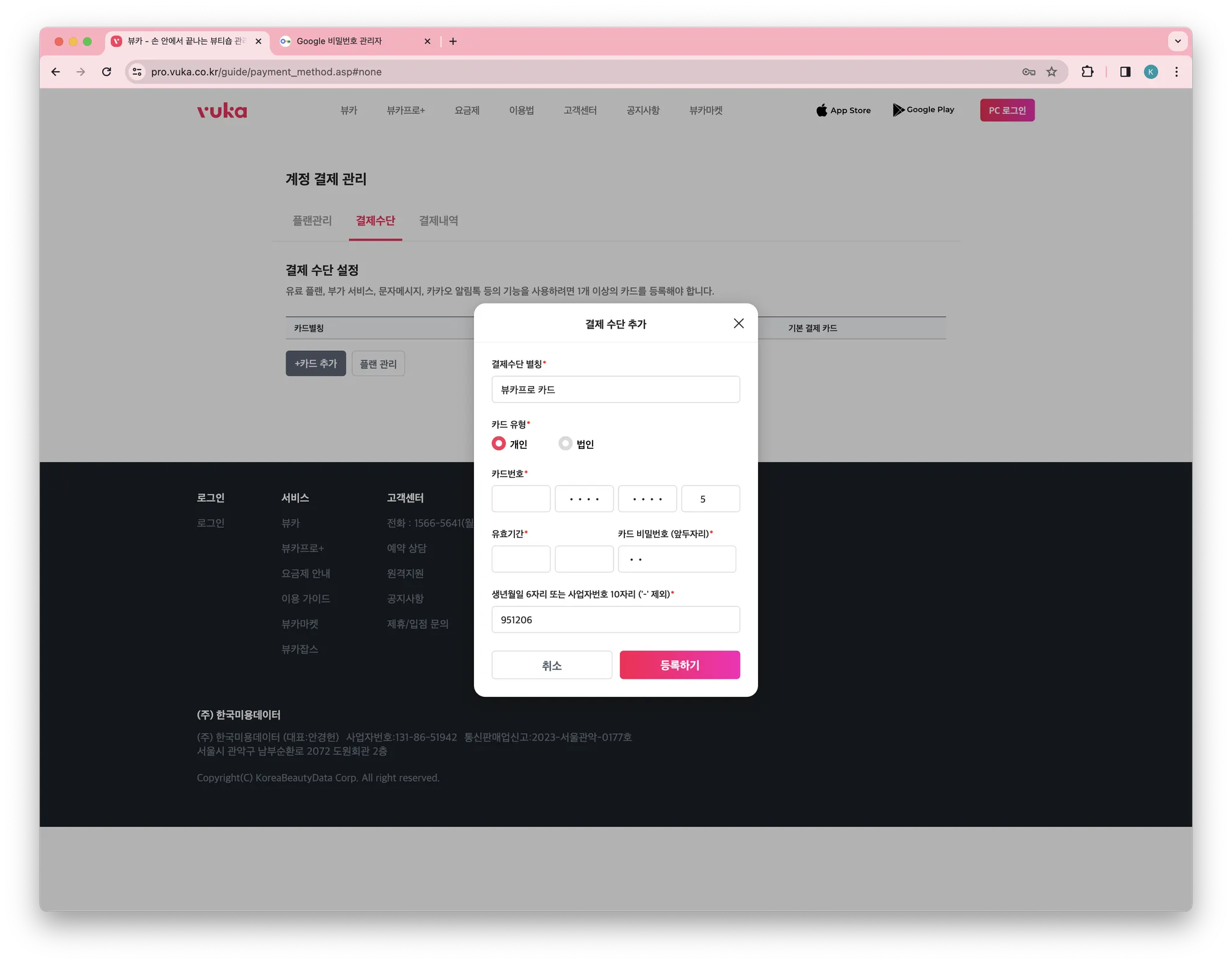This screenshot has width=1232, height=964.
Task: Expand the tab search chevron dropdown
Action: [x=1177, y=42]
